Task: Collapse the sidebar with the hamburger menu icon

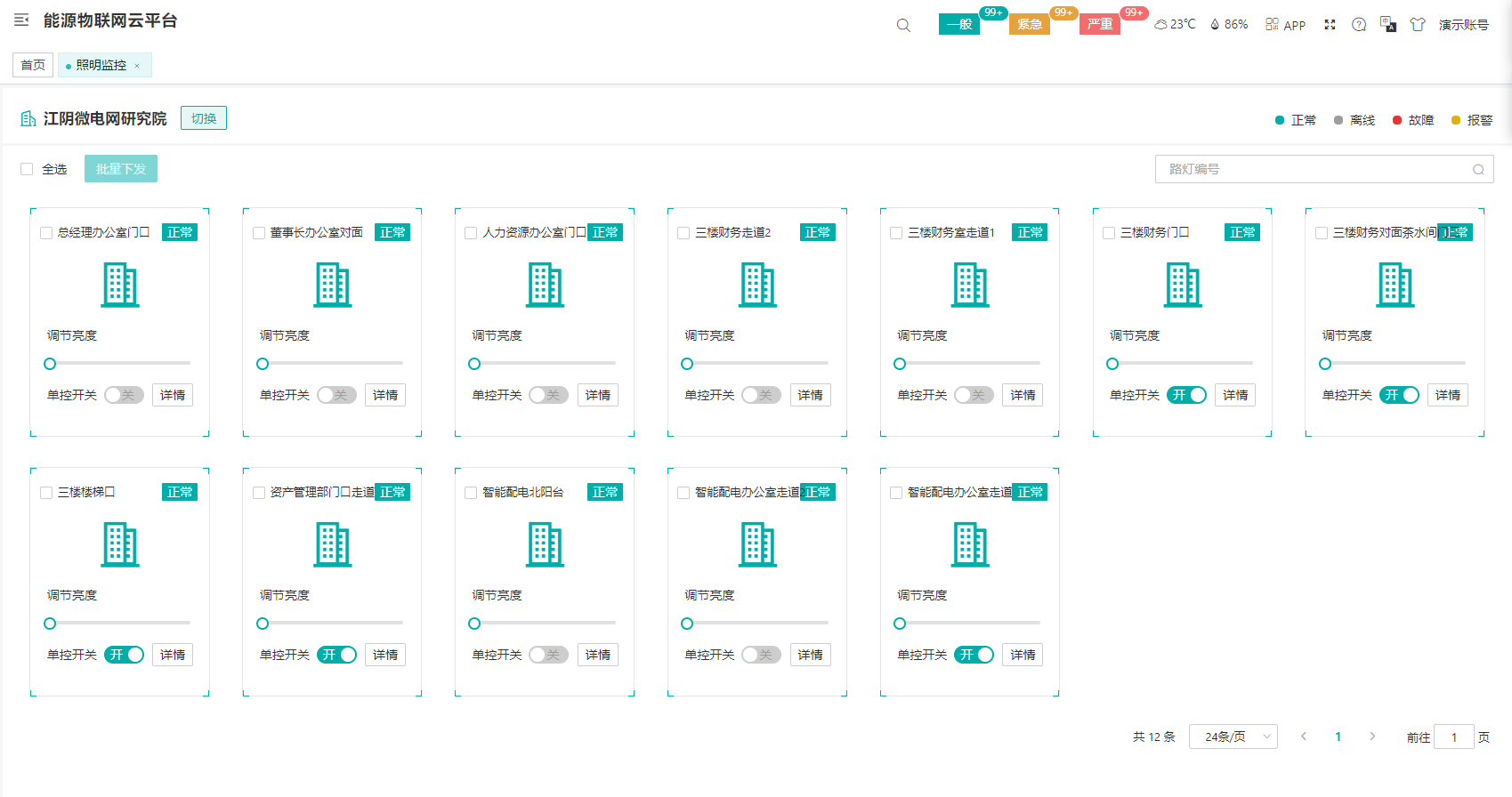Action: click(21, 20)
